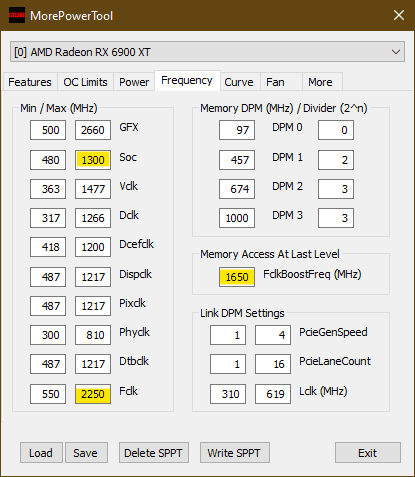Screen dimensions: 415x477
Task: Click the Write SPPT button
Action: (x=234, y=453)
